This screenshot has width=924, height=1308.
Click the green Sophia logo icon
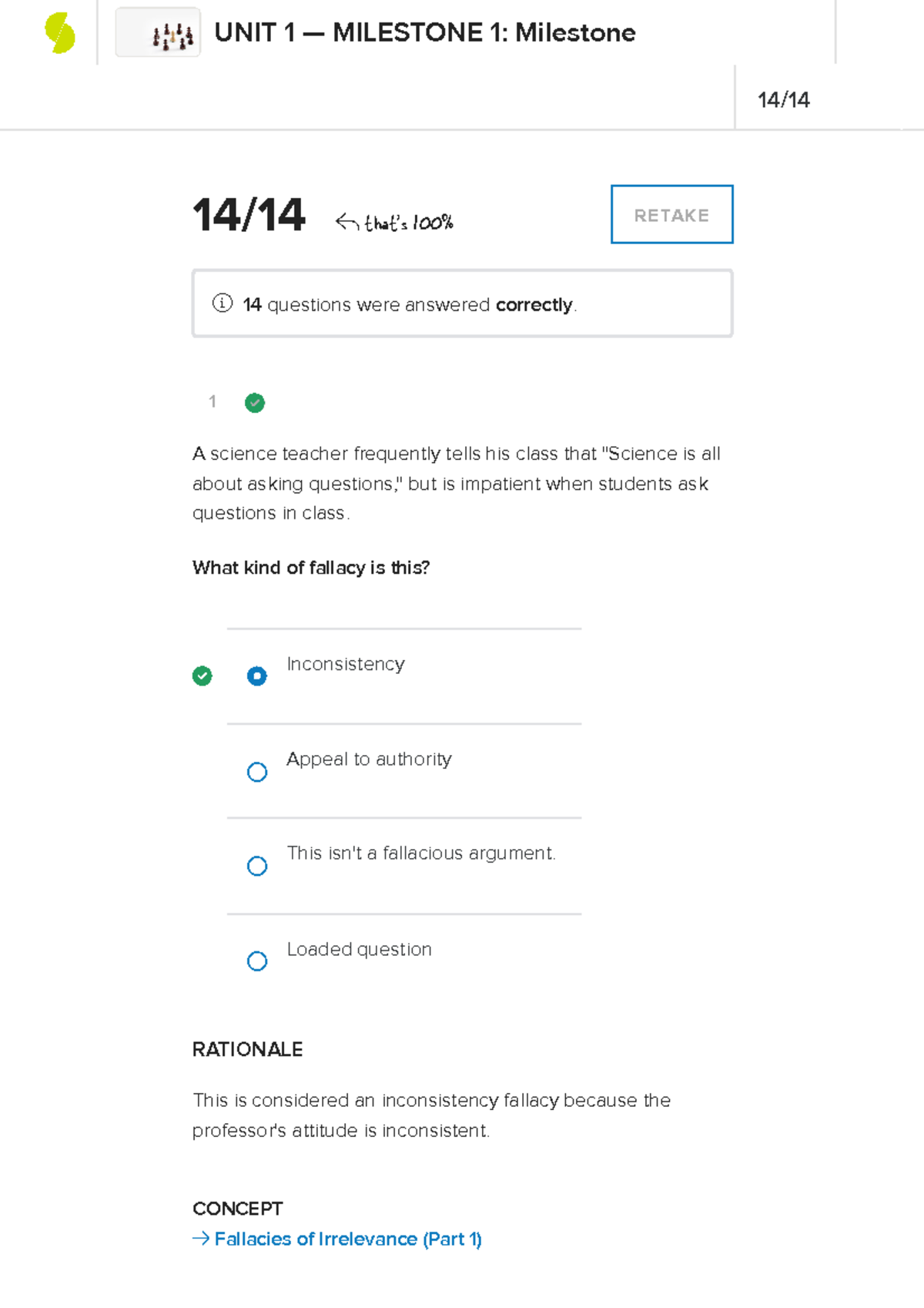point(60,33)
